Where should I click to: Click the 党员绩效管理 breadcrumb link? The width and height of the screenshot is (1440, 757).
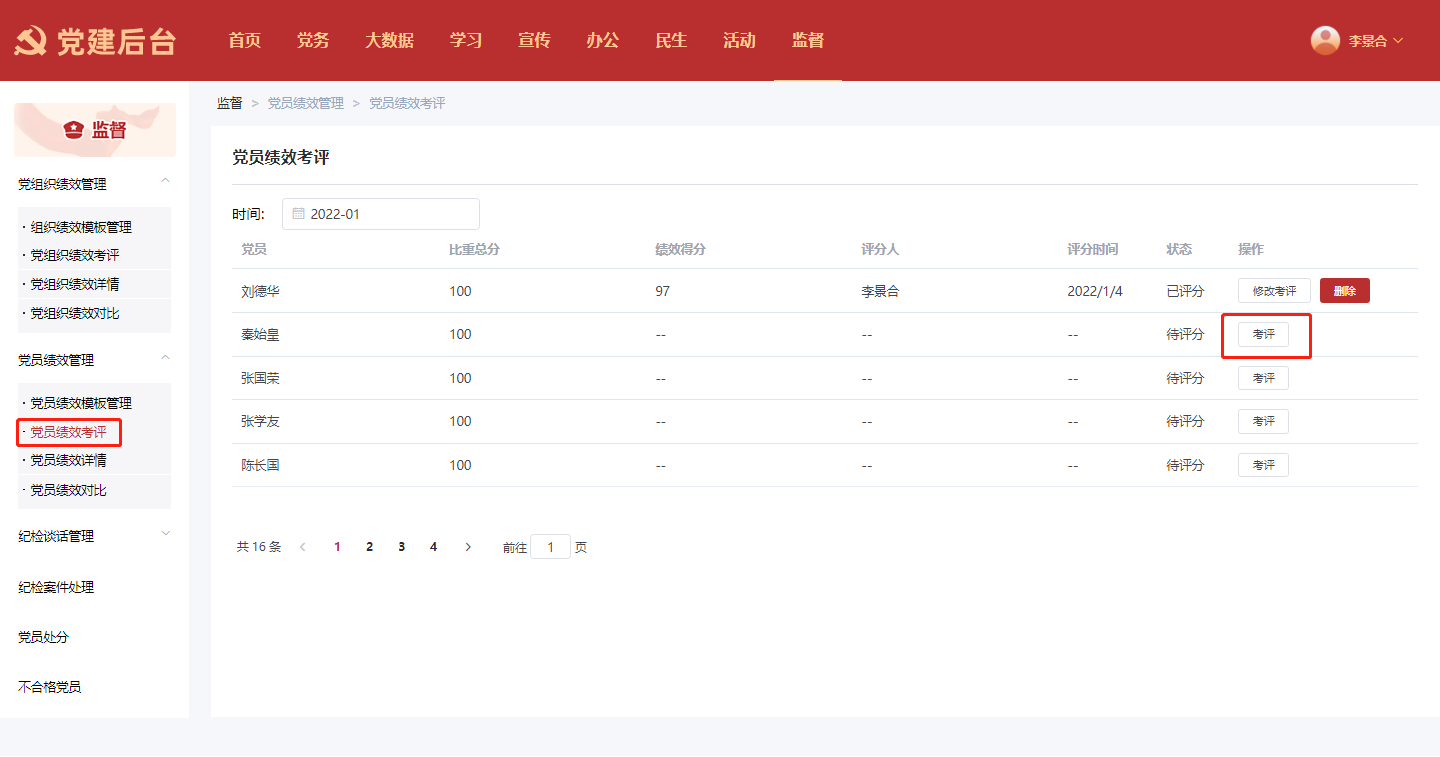(x=305, y=103)
